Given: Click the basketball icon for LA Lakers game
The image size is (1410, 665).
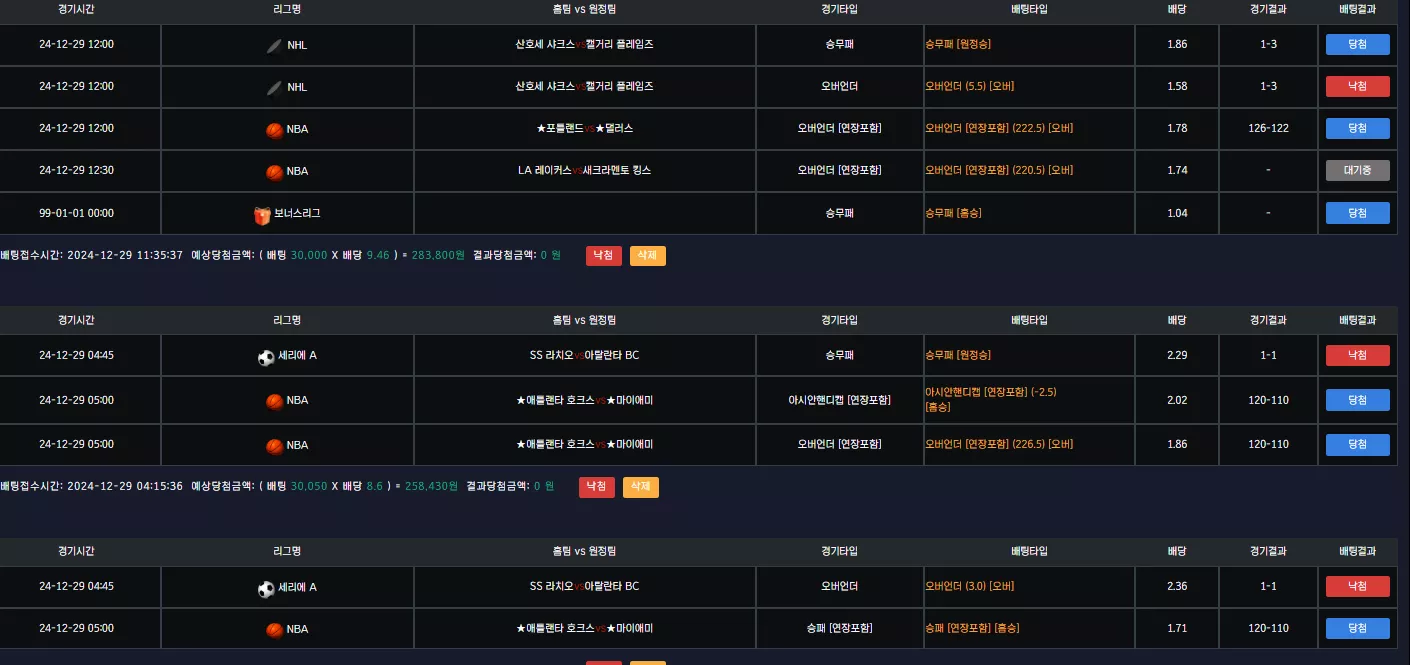Looking at the screenshot, I should (x=274, y=172).
